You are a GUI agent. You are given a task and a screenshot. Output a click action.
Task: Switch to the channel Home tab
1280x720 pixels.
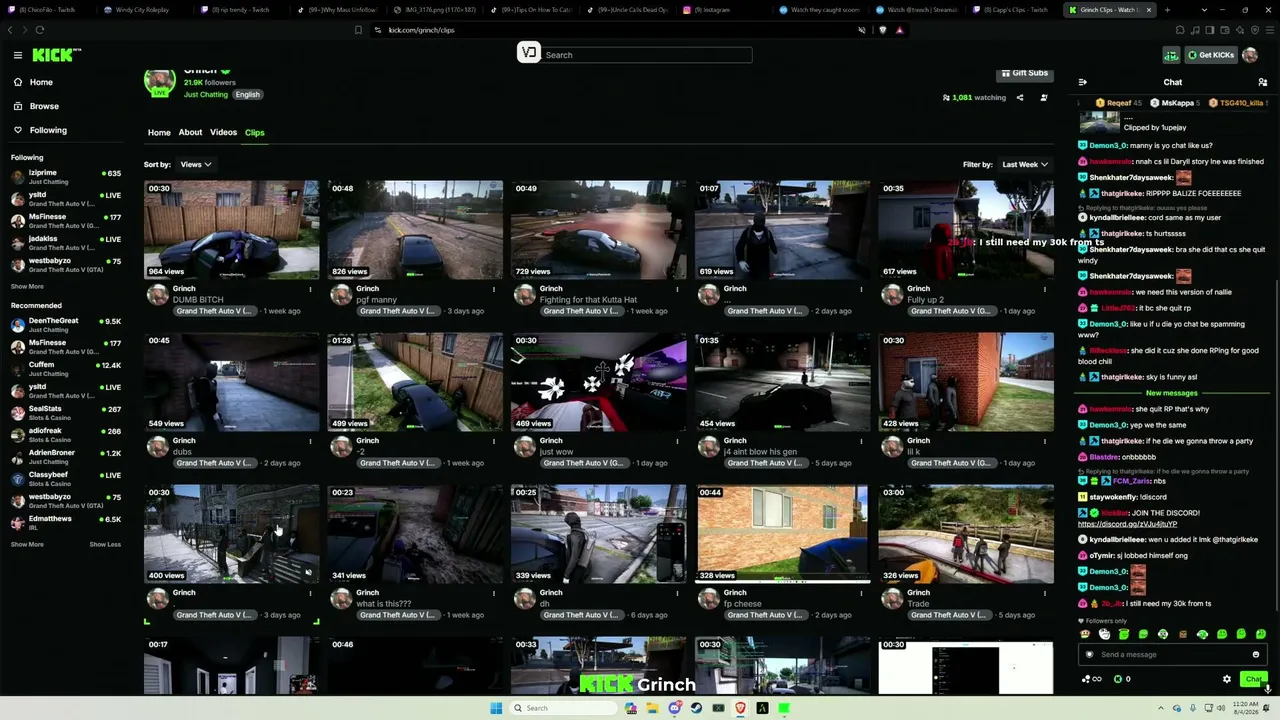click(x=159, y=132)
